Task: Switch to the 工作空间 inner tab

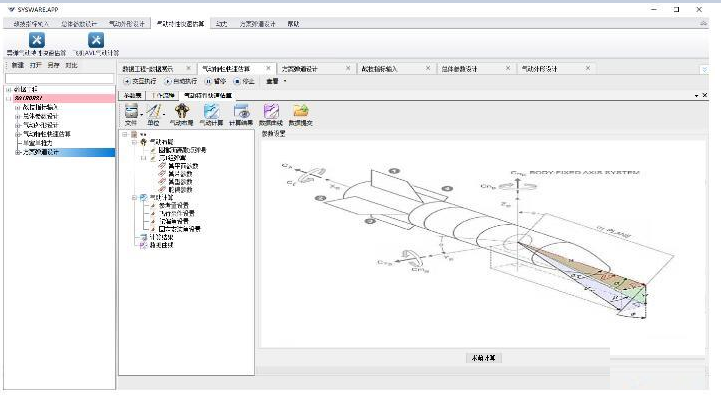Action: pos(163,95)
